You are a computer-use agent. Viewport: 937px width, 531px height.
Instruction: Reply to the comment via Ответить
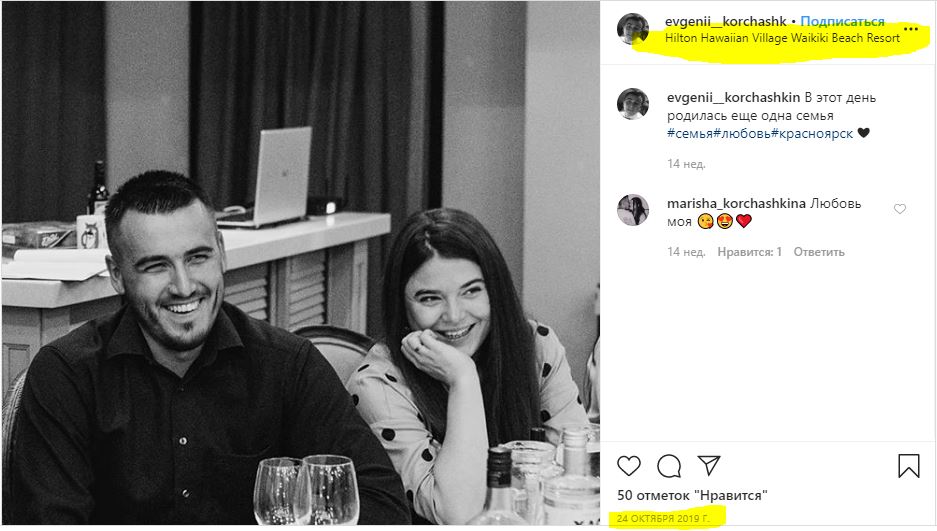tap(819, 252)
